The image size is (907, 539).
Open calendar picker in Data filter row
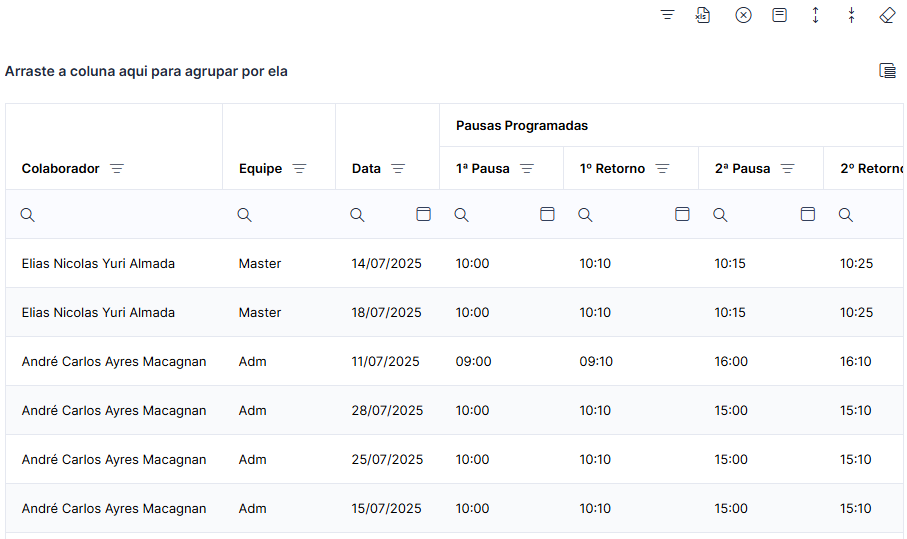coord(423,214)
